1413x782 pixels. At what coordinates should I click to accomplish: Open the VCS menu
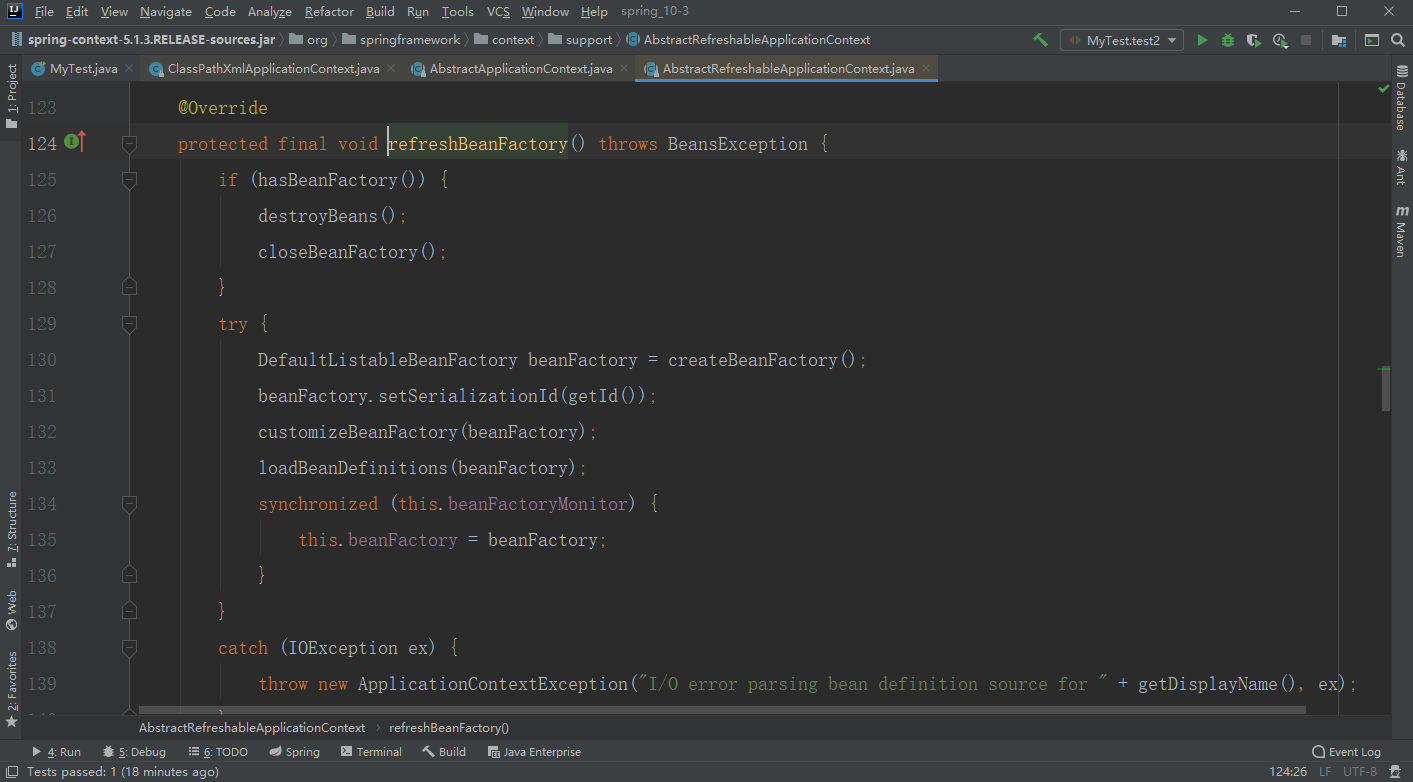(498, 11)
